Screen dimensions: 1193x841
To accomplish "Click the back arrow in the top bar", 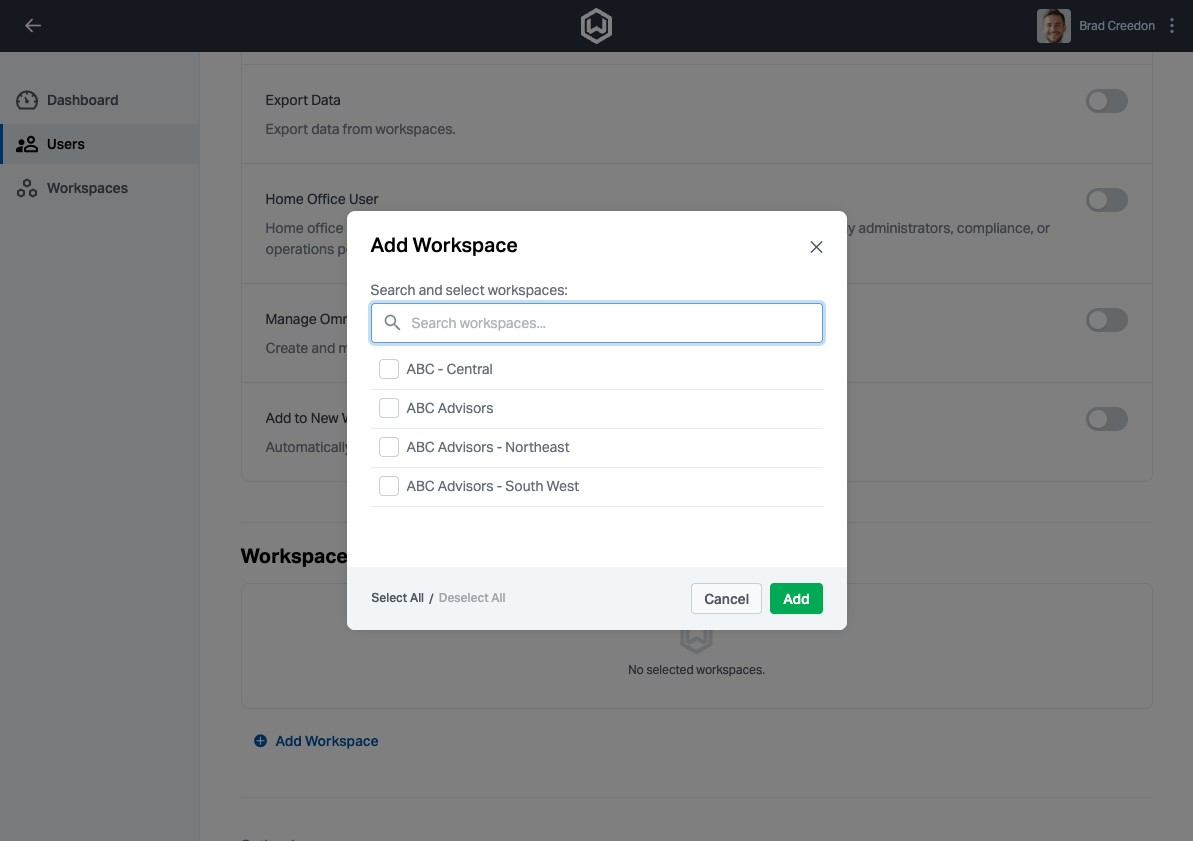I will click(33, 25).
